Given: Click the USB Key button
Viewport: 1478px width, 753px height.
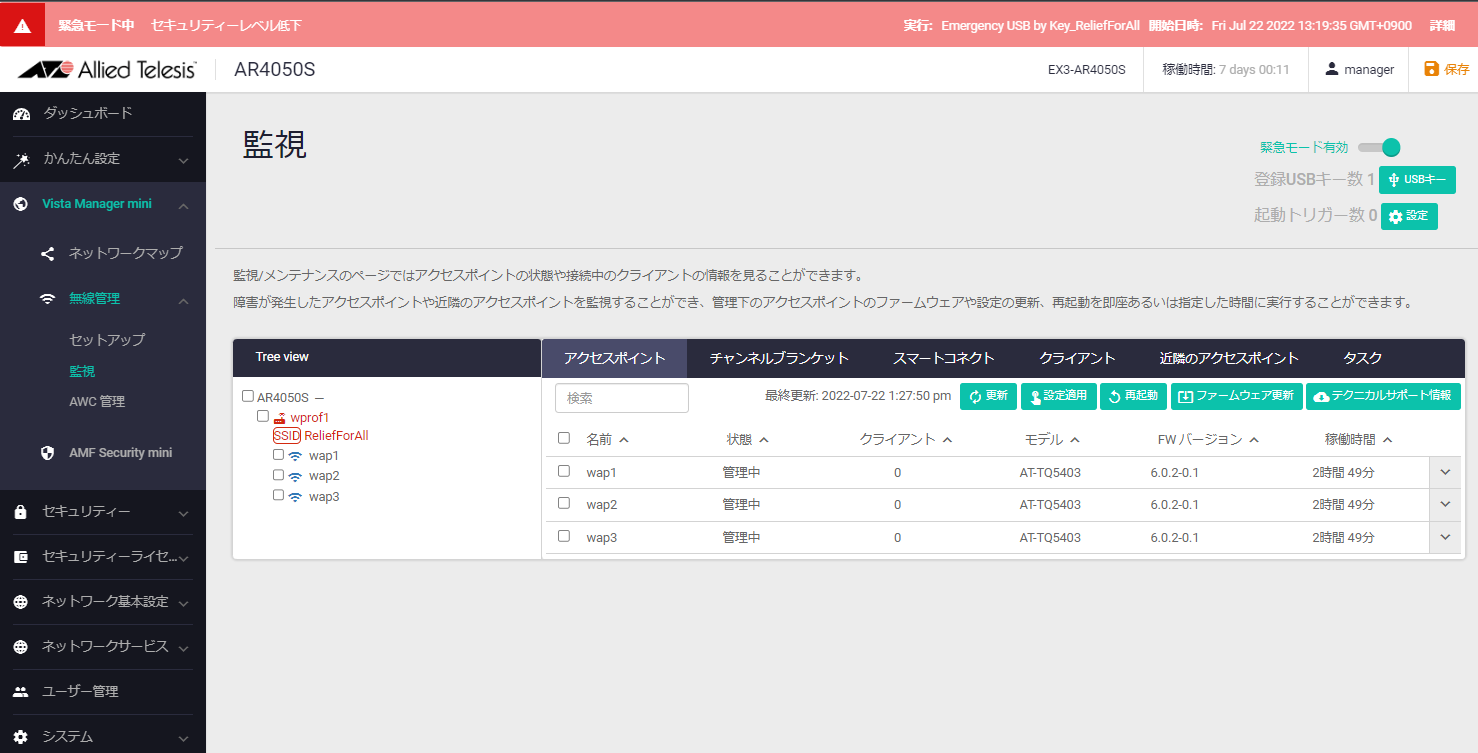Looking at the screenshot, I should (1416, 180).
